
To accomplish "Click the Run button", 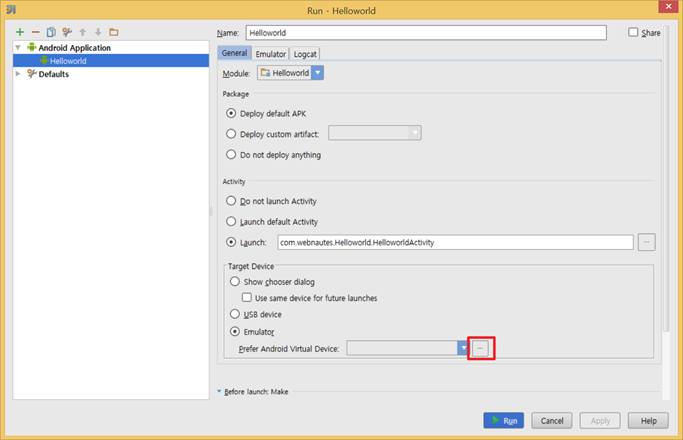I will [504, 420].
